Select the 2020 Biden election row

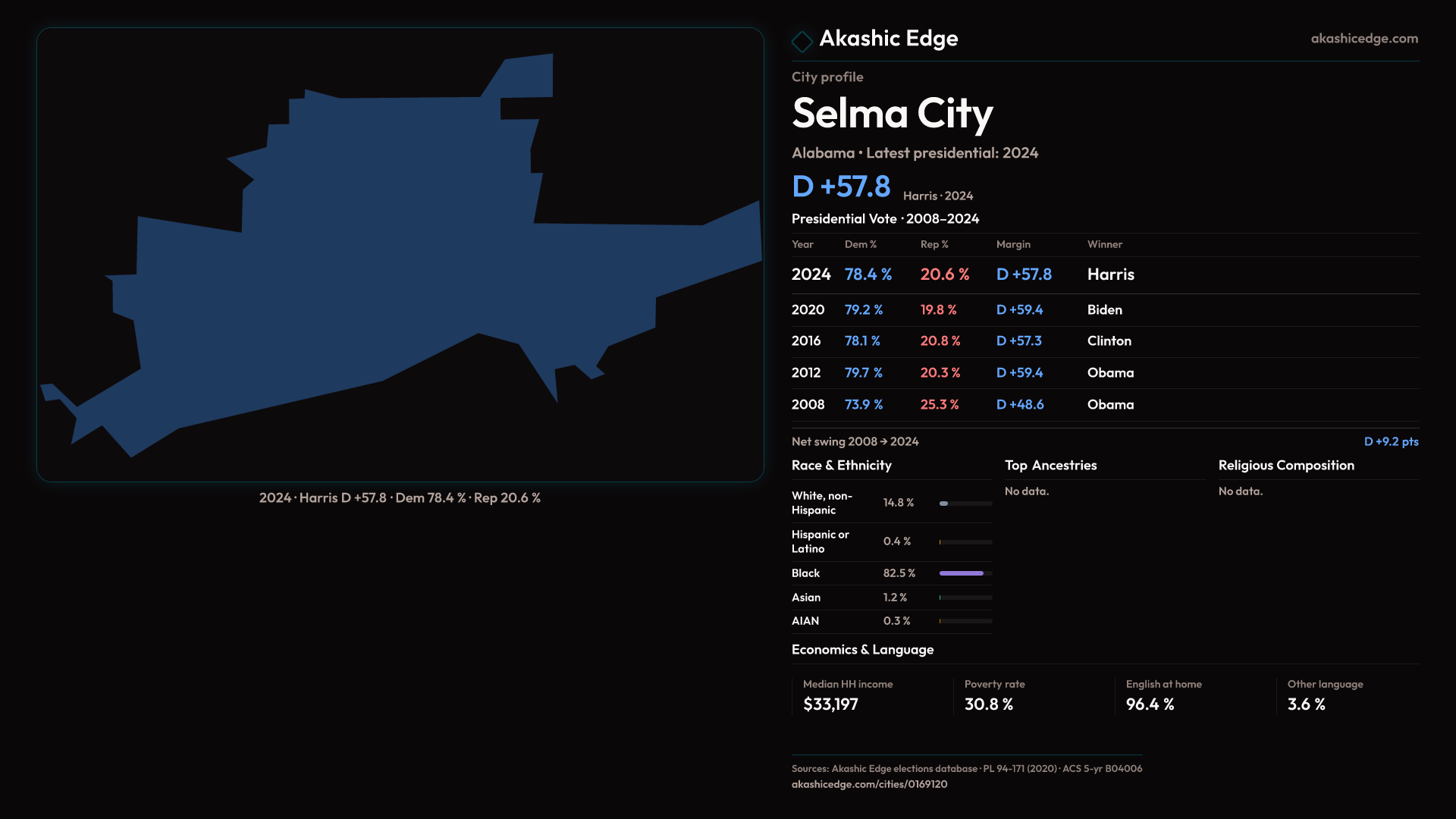(x=1104, y=310)
